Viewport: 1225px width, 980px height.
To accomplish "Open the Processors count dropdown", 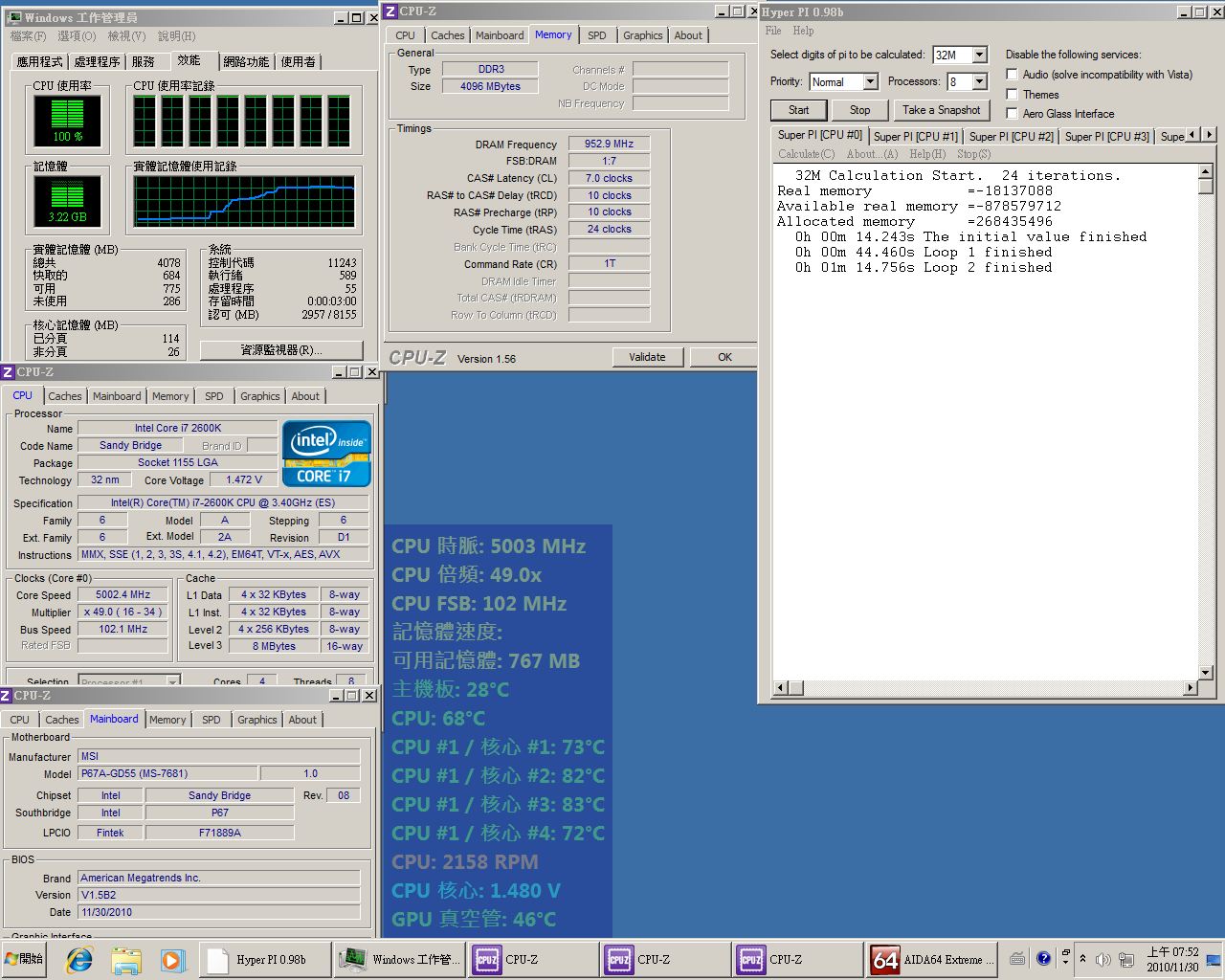I will click(979, 82).
